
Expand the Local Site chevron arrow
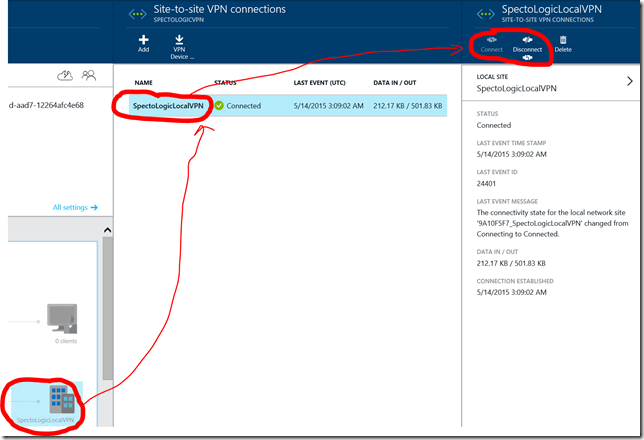(629, 82)
